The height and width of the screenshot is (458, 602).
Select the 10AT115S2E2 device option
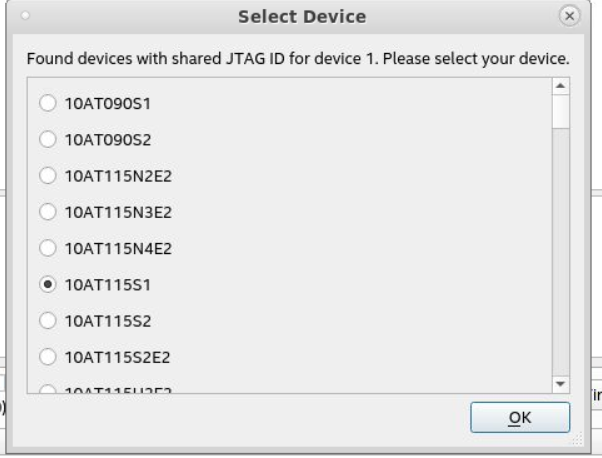tap(45, 356)
